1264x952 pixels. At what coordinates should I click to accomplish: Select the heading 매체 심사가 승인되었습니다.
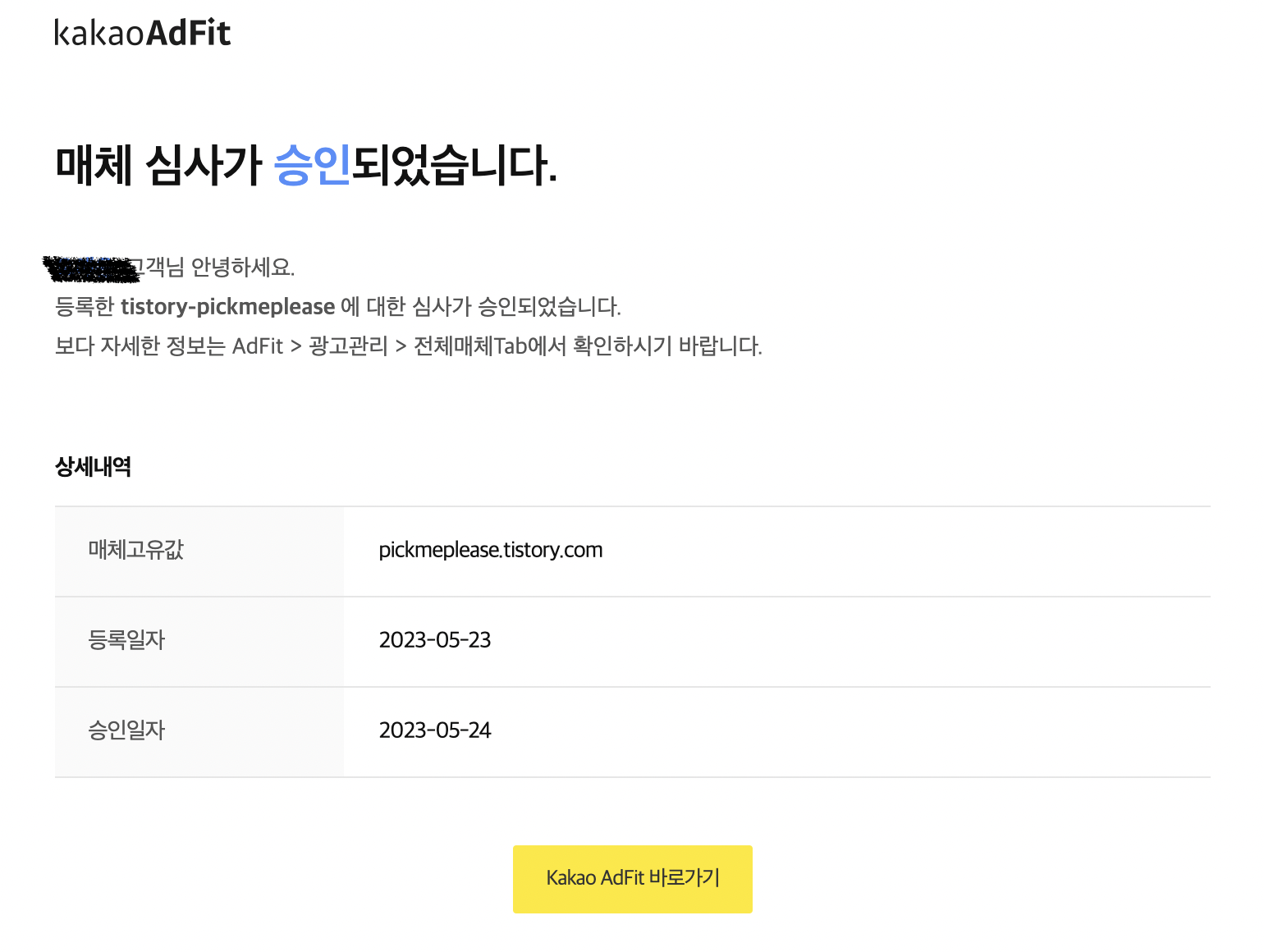click(306, 165)
